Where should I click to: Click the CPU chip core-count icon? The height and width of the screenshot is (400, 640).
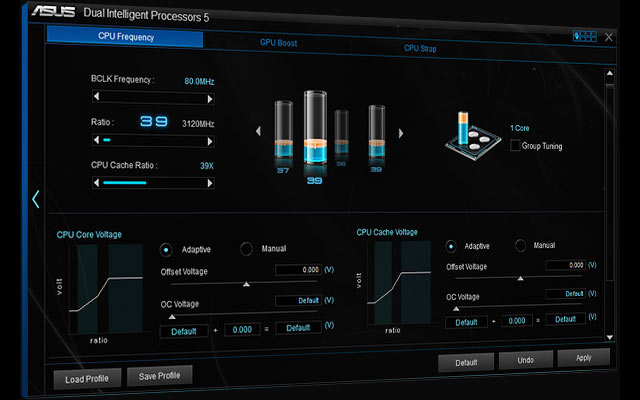click(471, 135)
